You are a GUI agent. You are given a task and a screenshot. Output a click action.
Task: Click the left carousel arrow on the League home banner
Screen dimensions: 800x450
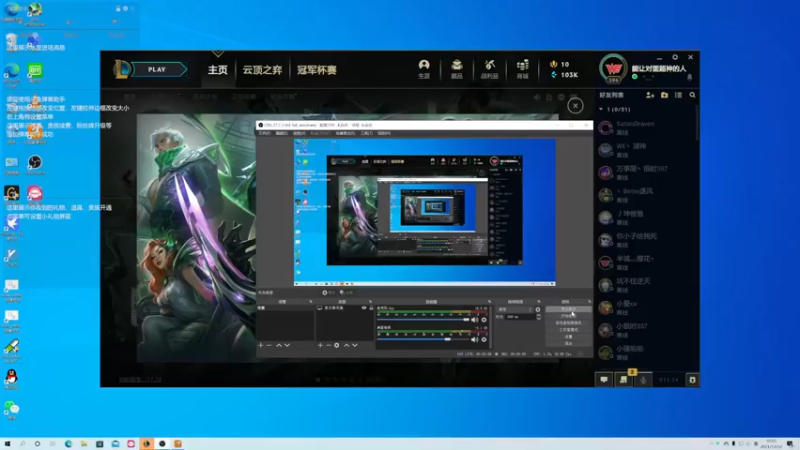127,177
